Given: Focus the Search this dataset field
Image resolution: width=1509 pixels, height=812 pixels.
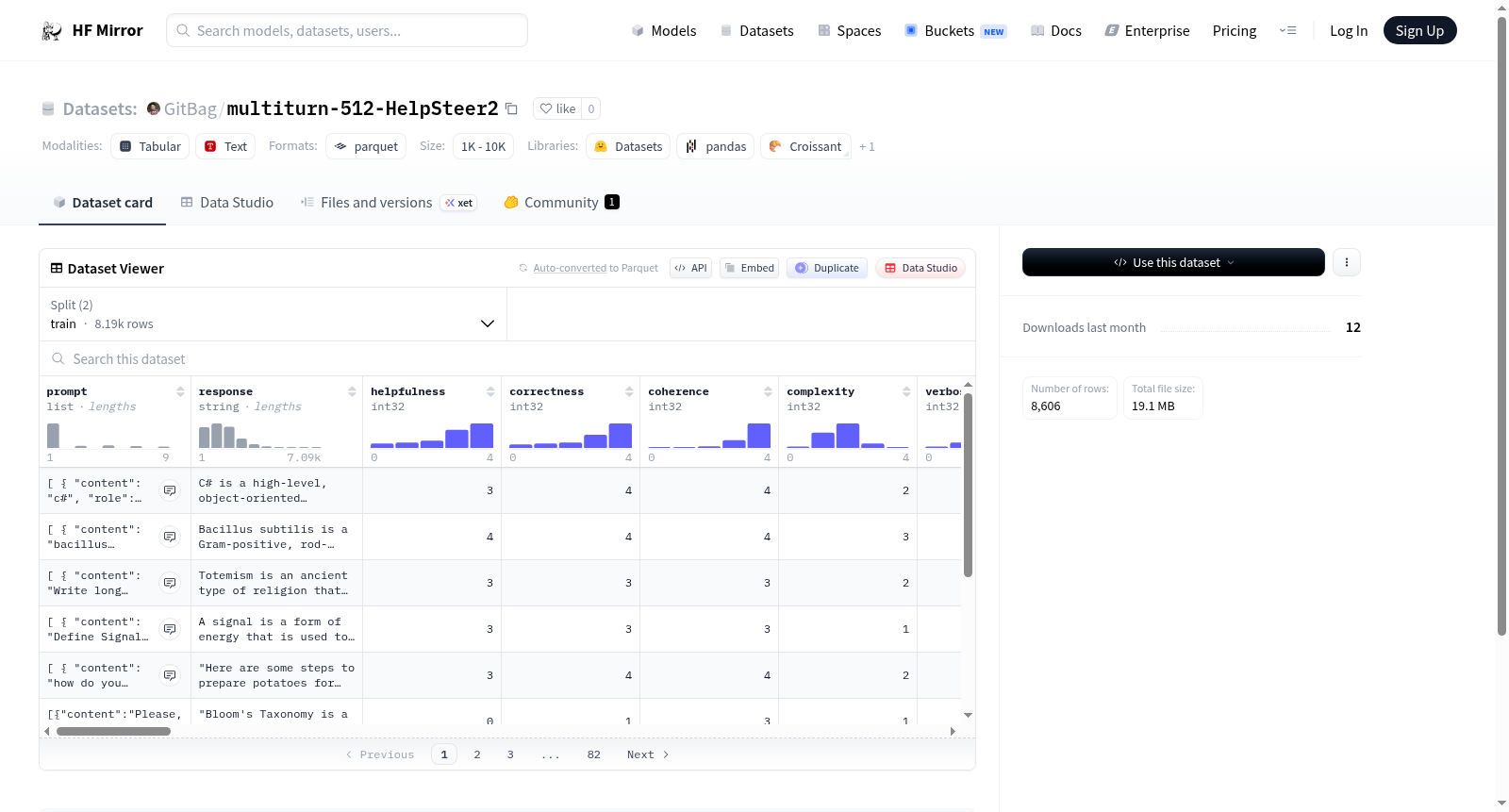Looking at the screenshot, I should pyautogui.click(x=507, y=359).
